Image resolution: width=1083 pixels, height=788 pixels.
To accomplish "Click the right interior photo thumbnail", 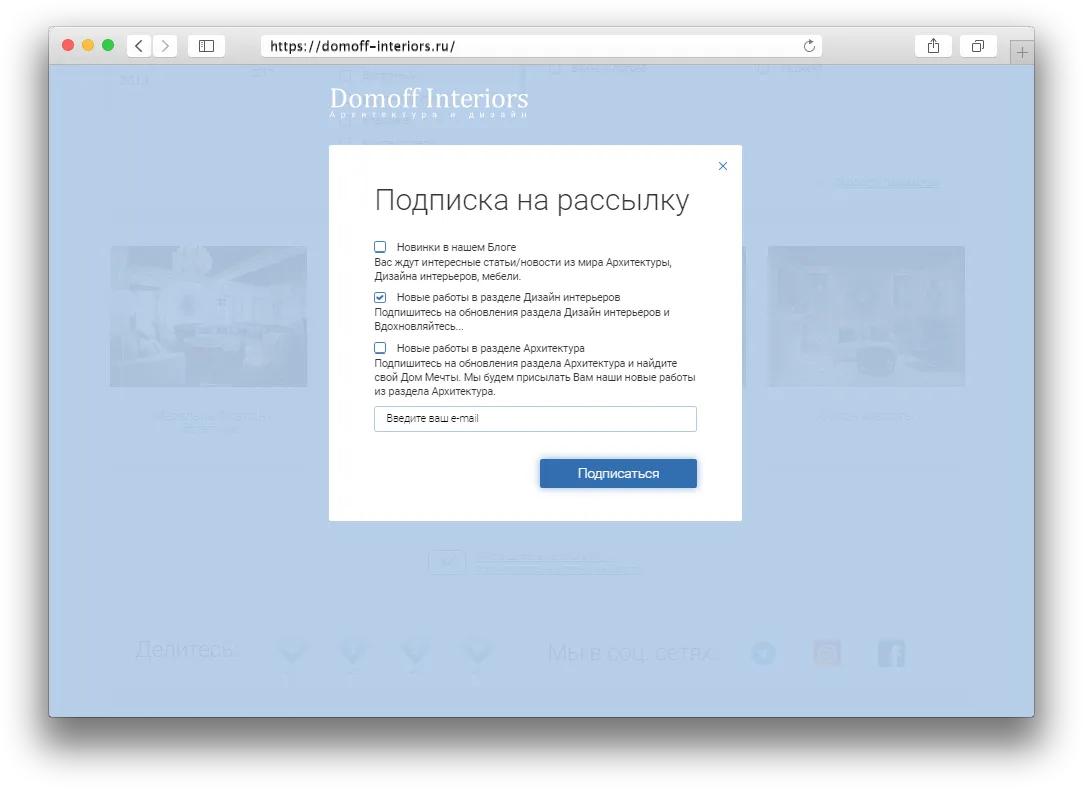I will pyautogui.click(x=866, y=316).
